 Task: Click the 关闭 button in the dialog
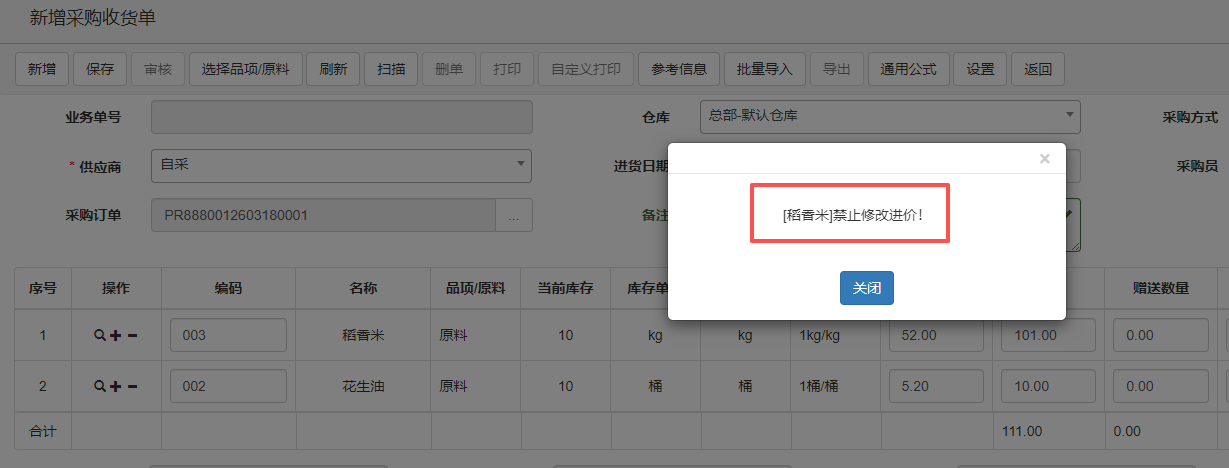[x=866, y=288]
